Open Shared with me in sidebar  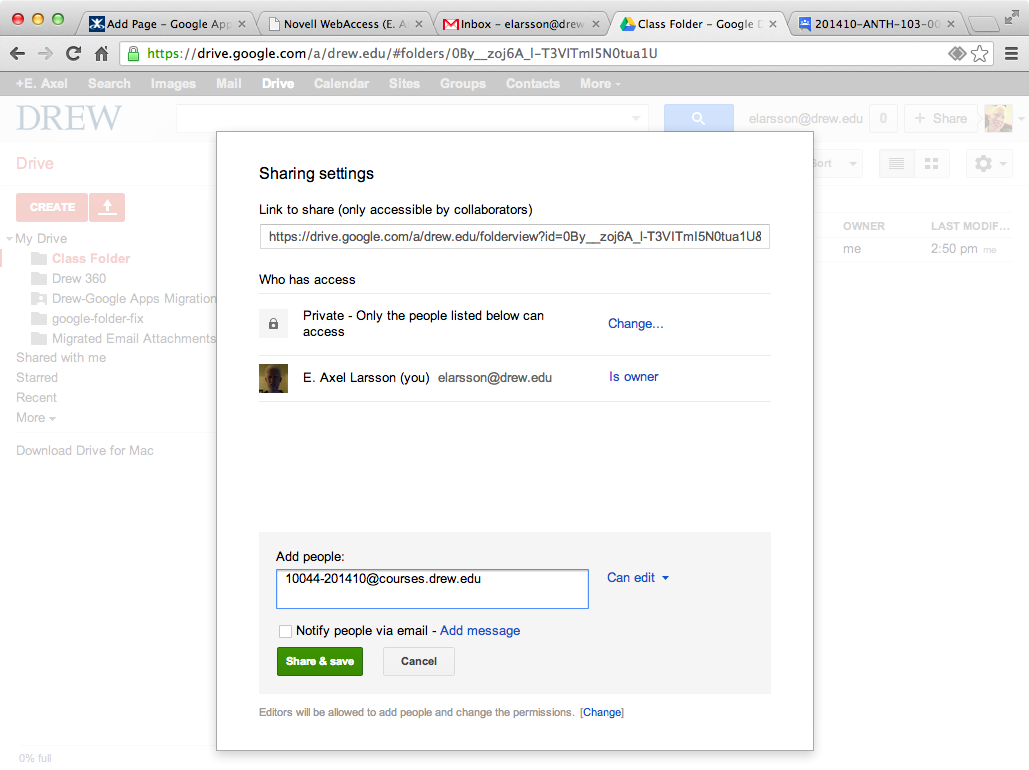pos(61,358)
